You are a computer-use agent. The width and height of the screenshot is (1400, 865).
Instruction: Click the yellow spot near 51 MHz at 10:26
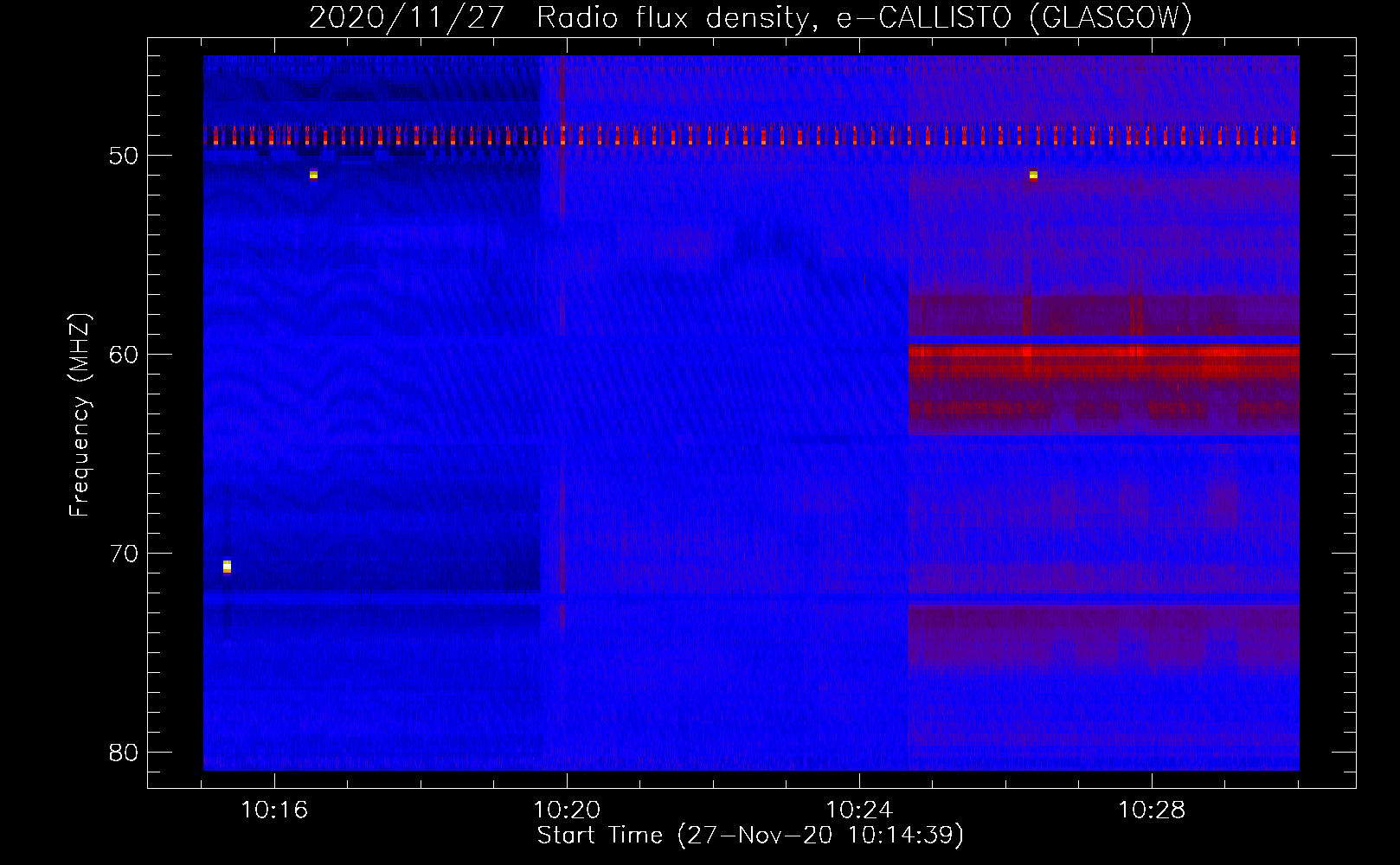tap(1033, 175)
